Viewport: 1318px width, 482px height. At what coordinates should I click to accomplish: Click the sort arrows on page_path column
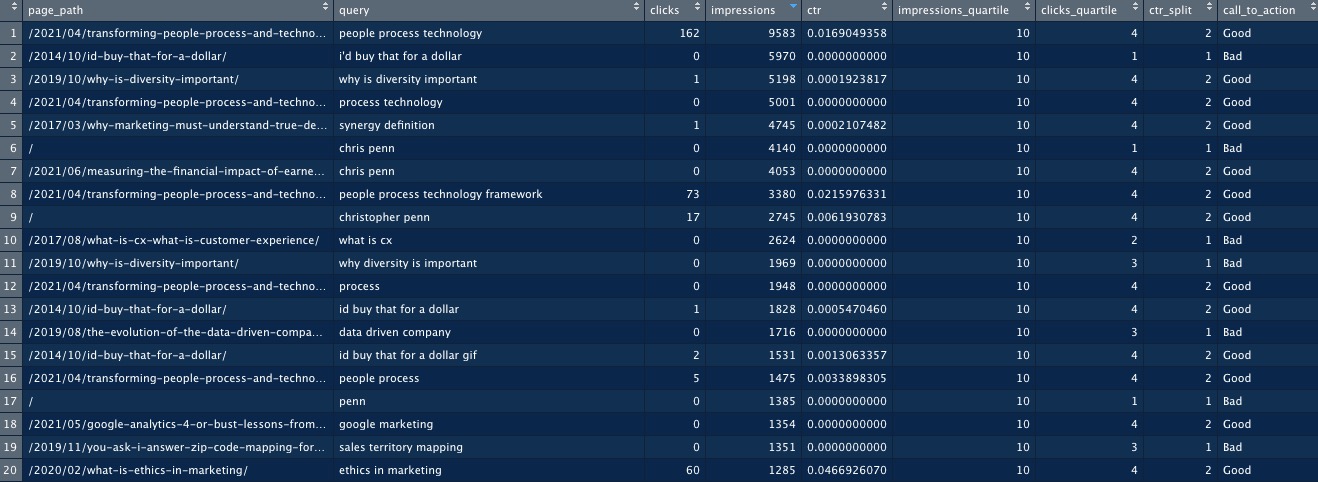(325, 9)
